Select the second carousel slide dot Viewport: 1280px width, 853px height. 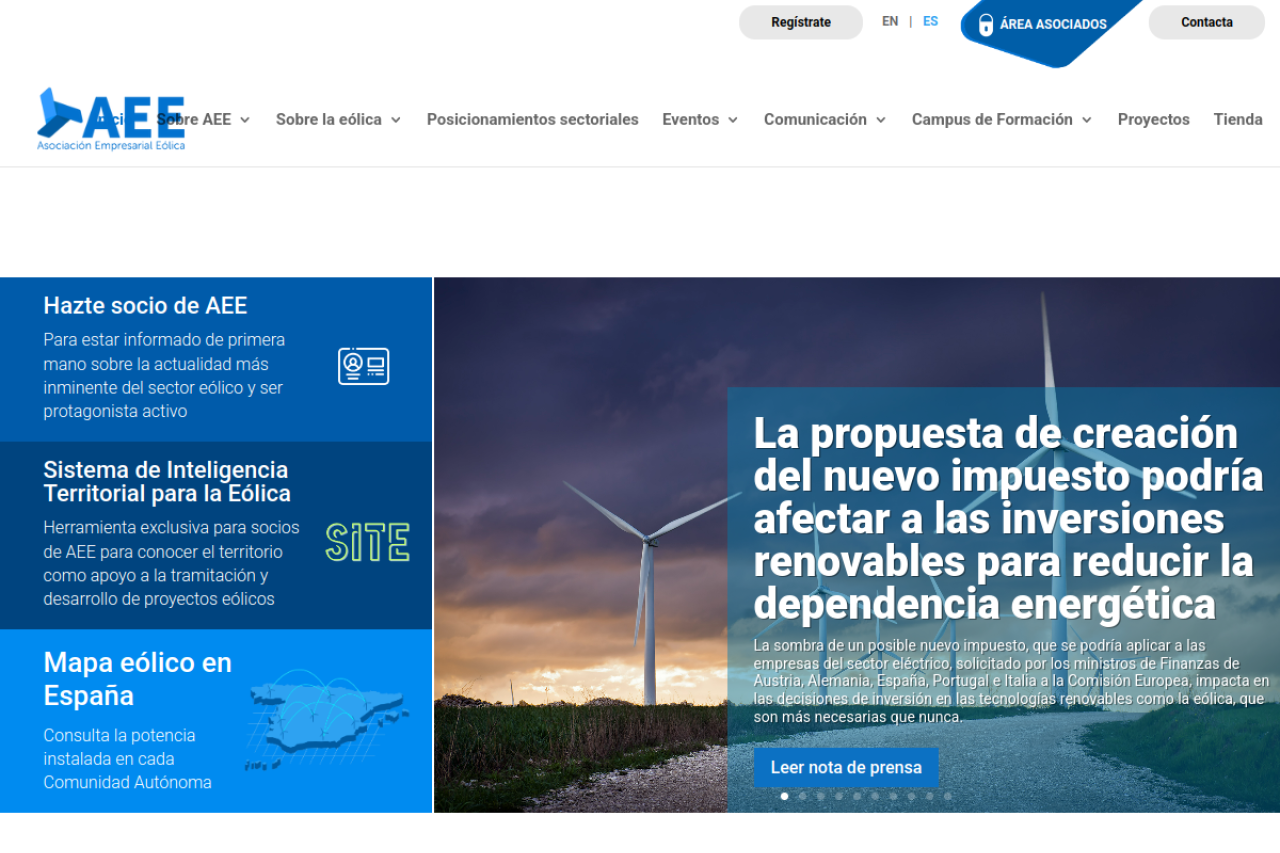tap(802, 796)
